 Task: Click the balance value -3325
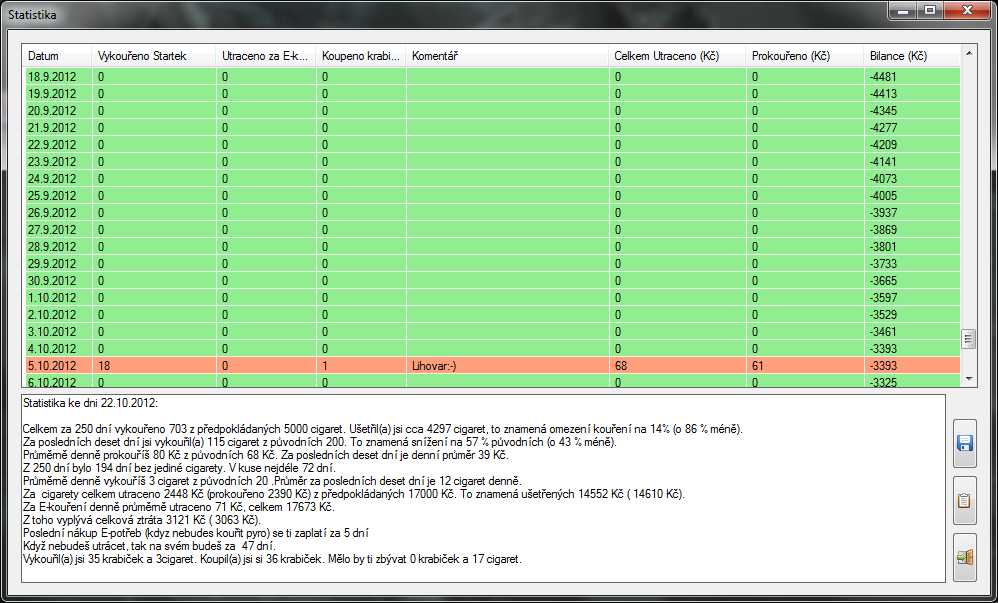coord(883,382)
